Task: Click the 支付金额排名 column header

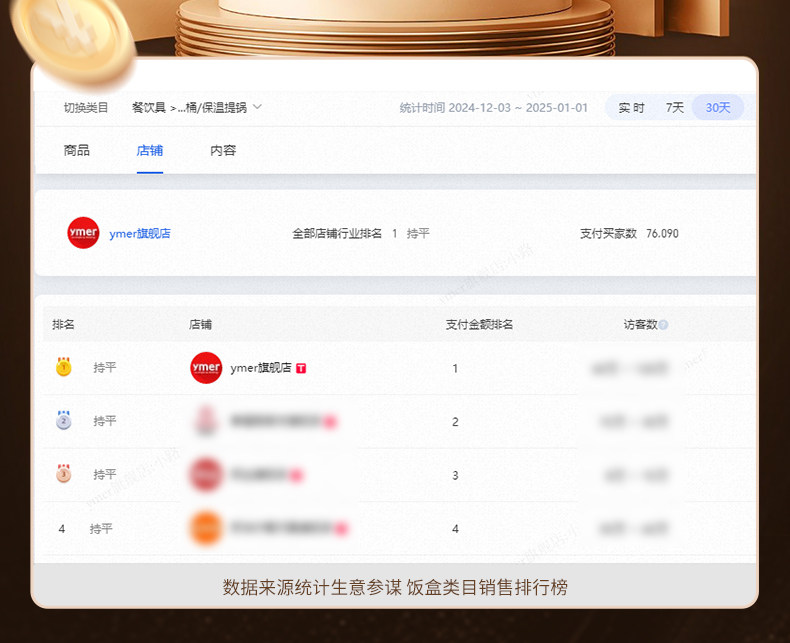Action: 479,325
